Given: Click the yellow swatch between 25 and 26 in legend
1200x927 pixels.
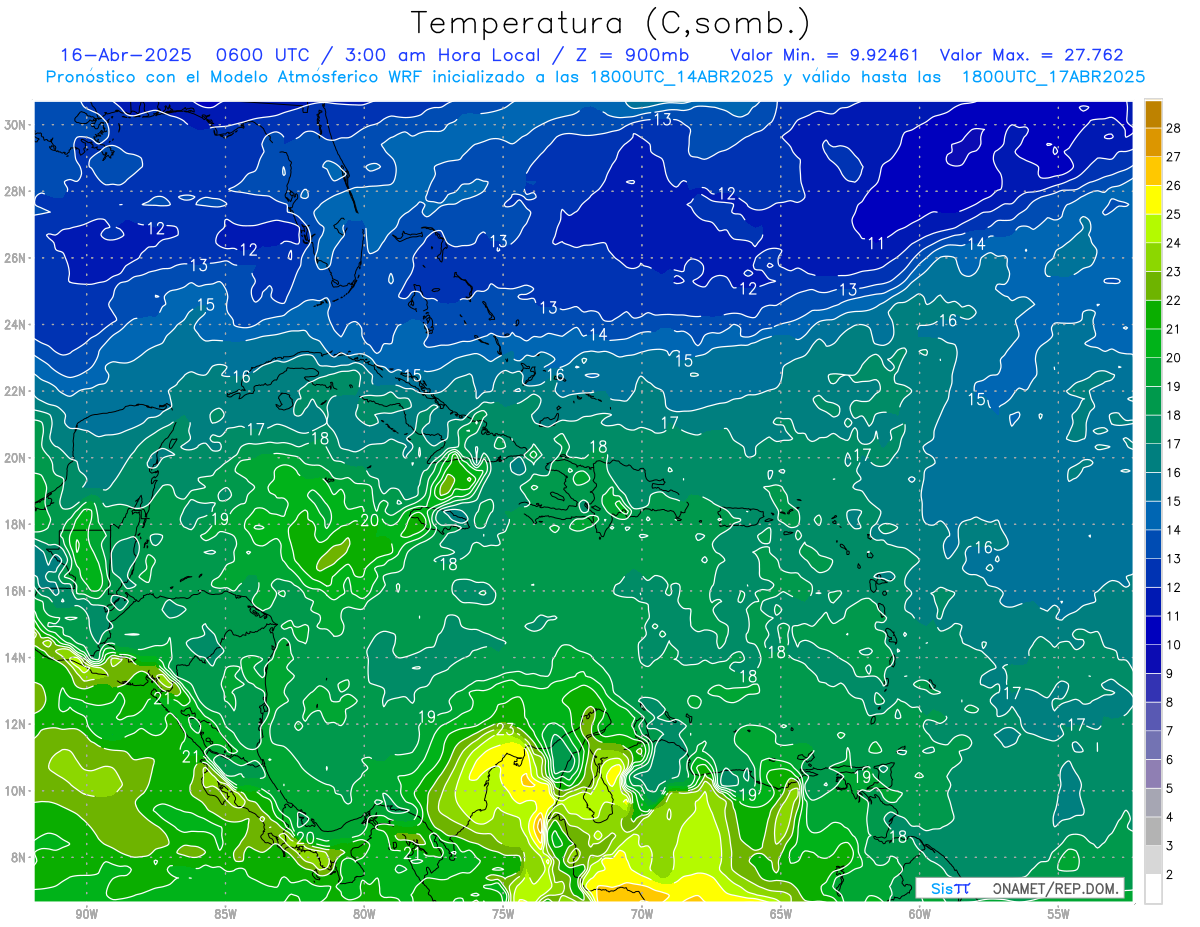Looking at the screenshot, I should tap(1153, 200).
